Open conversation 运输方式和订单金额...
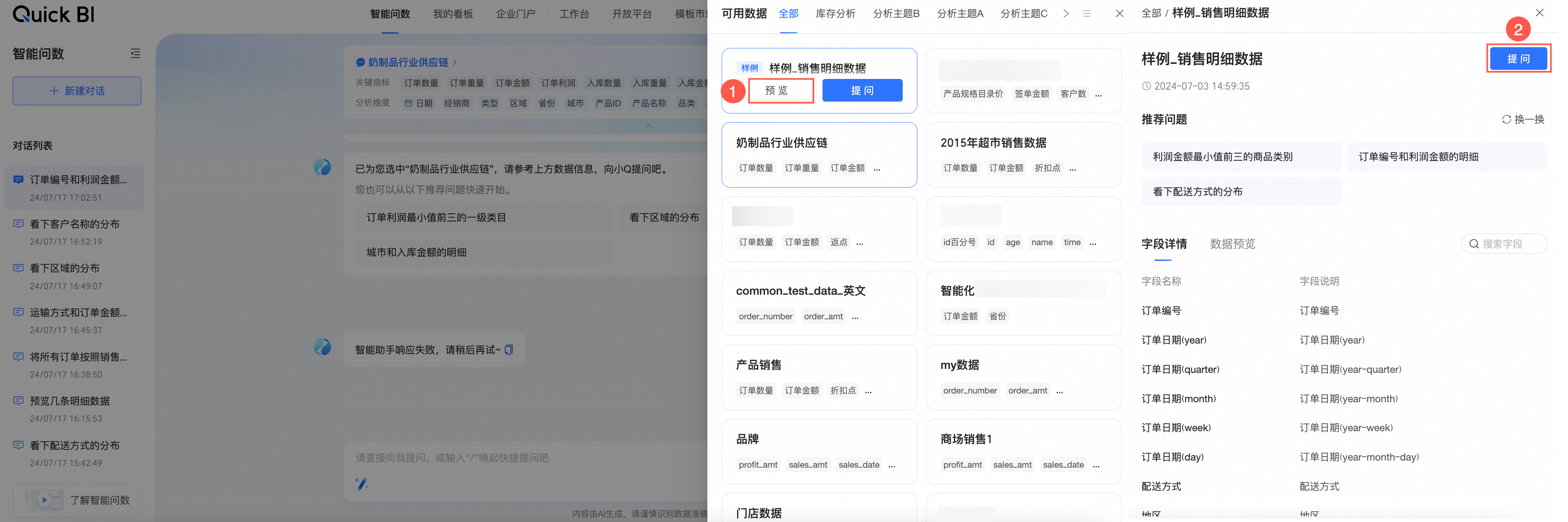The height and width of the screenshot is (522, 1568). 74,320
